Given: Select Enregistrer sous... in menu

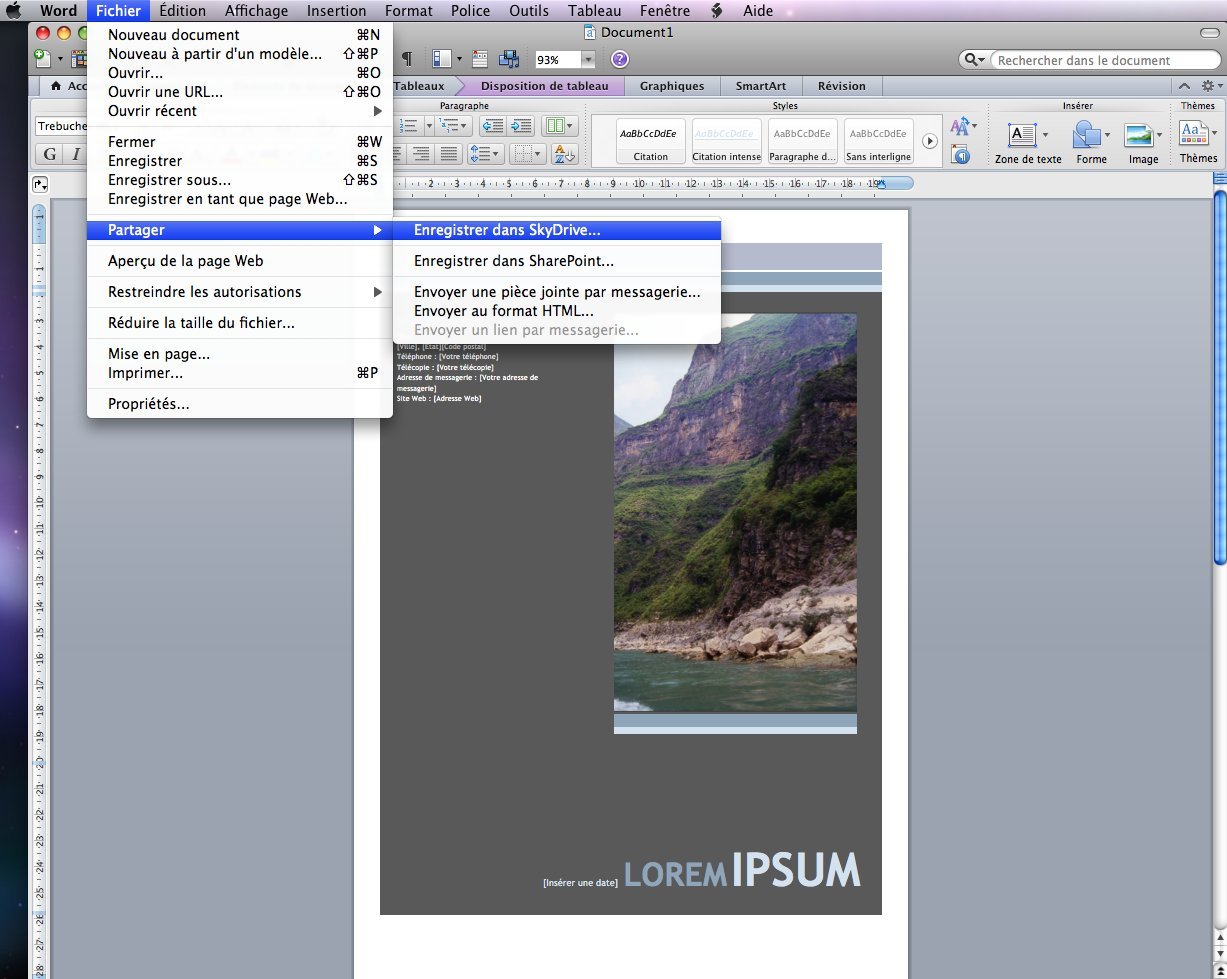Looking at the screenshot, I should [240, 180].
